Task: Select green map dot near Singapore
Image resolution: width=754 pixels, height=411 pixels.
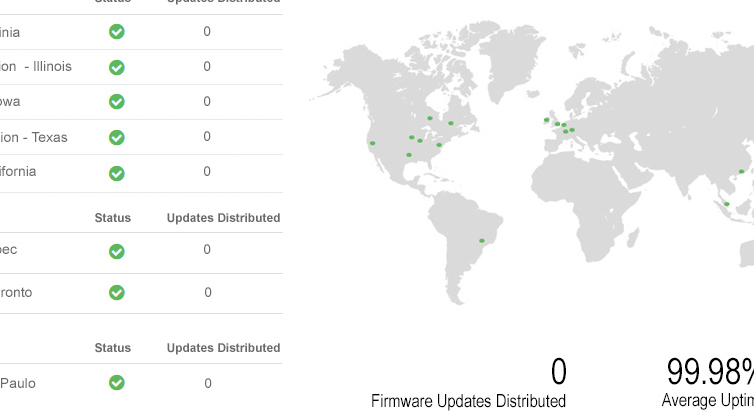Action: pos(727,204)
